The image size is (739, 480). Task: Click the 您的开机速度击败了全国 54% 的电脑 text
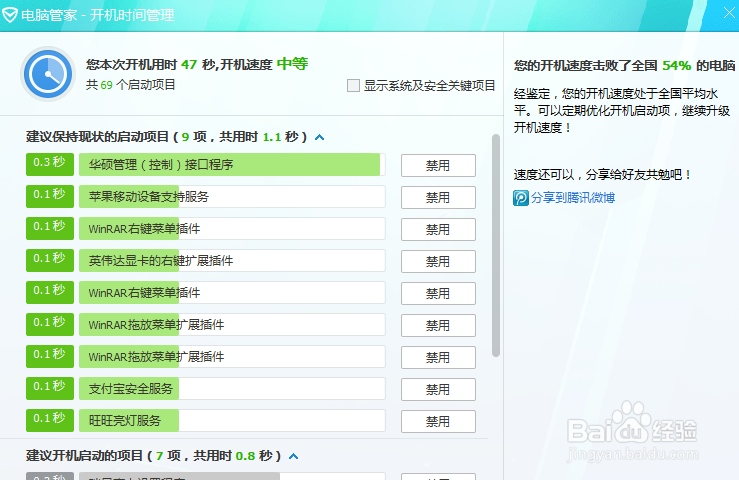(624, 66)
